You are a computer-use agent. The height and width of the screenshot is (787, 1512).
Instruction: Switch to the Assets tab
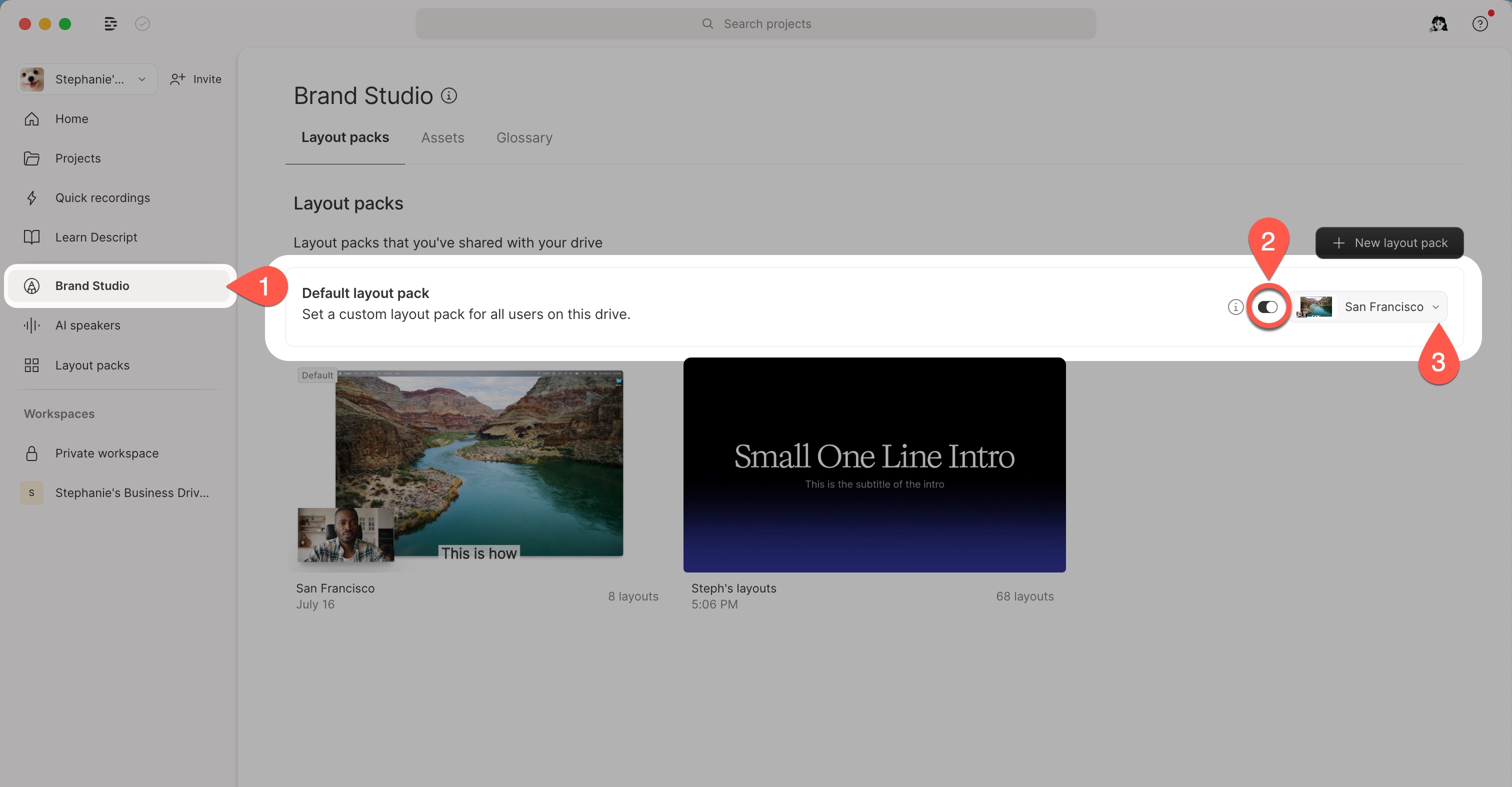(442, 137)
